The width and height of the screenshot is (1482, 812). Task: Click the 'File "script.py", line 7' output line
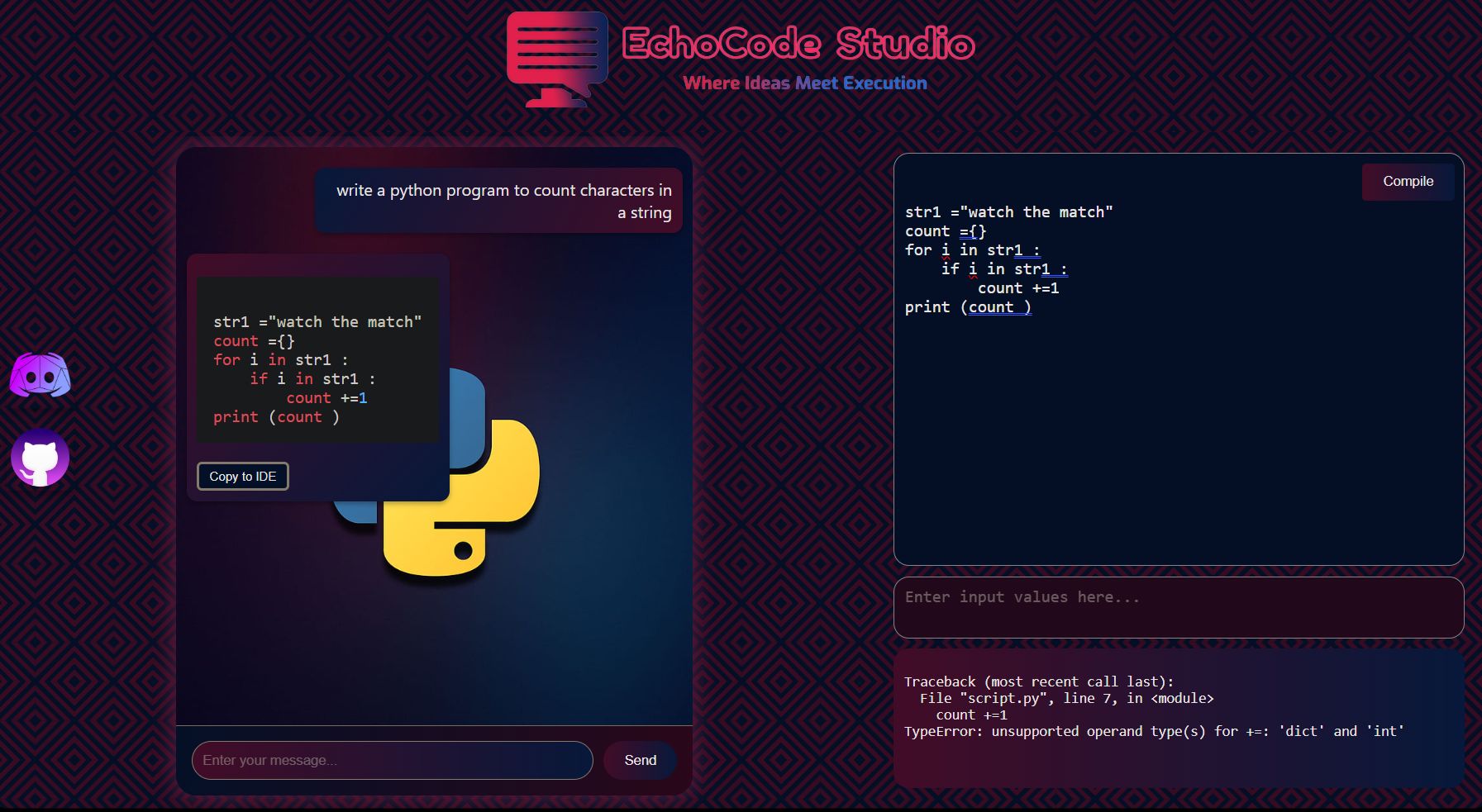pyautogui.click(x=1067, y=699)
